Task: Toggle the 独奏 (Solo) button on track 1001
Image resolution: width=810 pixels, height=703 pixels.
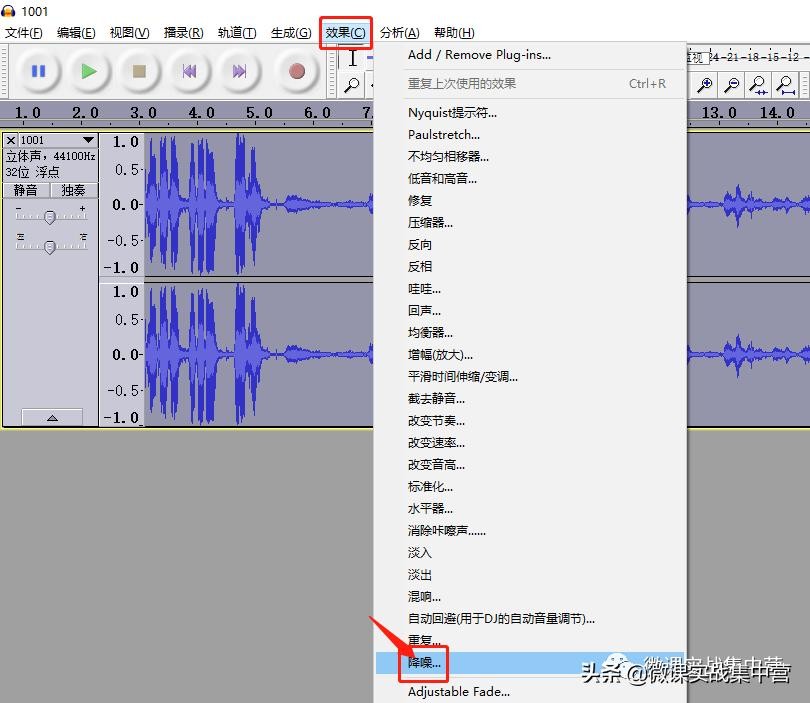Action: [x=74, y=190]
